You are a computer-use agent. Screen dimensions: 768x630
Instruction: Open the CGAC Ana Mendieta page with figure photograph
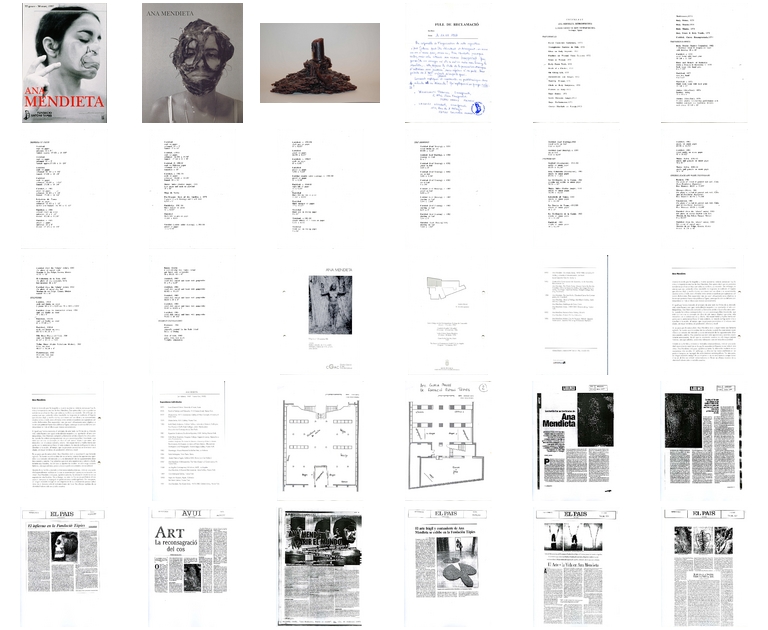point(320,315)
